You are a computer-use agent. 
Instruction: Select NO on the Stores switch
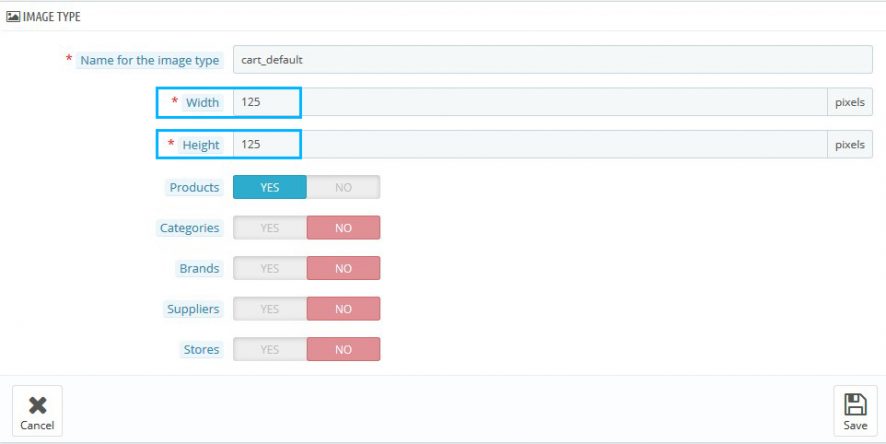tap(343, 349)
